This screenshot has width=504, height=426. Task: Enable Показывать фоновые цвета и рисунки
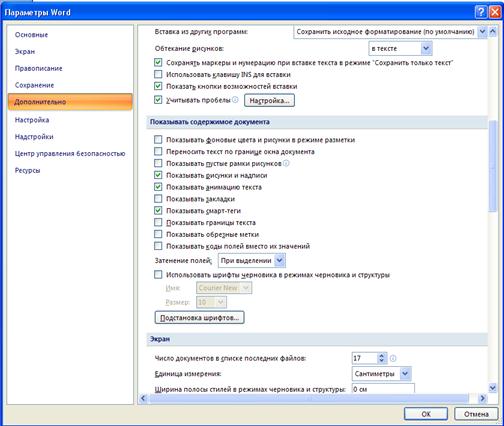pyautogui.click(x=158, y=140)
